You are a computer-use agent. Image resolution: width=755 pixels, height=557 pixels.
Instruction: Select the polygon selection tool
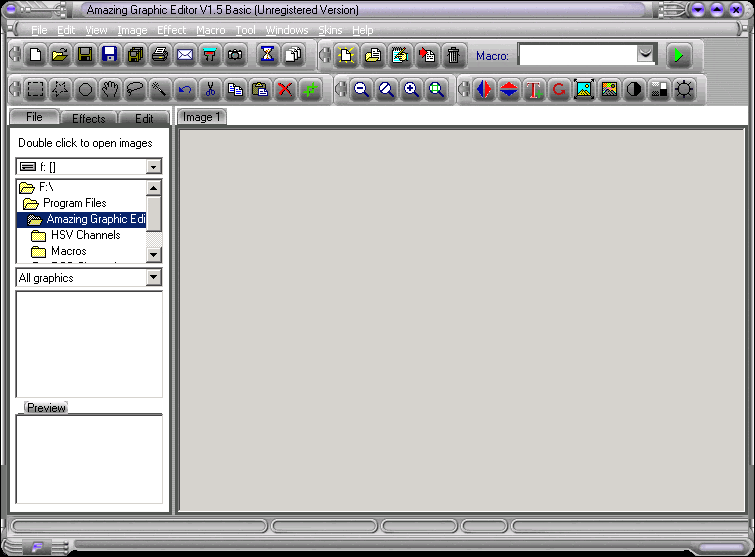(x=60, y=90)
